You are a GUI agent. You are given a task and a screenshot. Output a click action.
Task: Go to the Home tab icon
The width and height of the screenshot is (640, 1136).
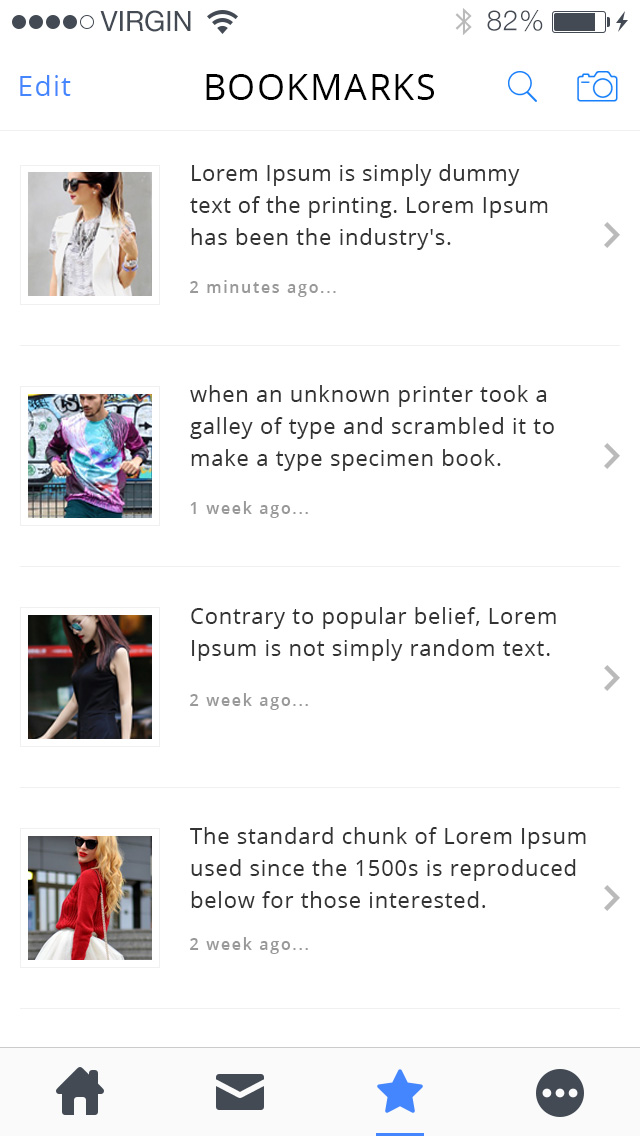80,1092
